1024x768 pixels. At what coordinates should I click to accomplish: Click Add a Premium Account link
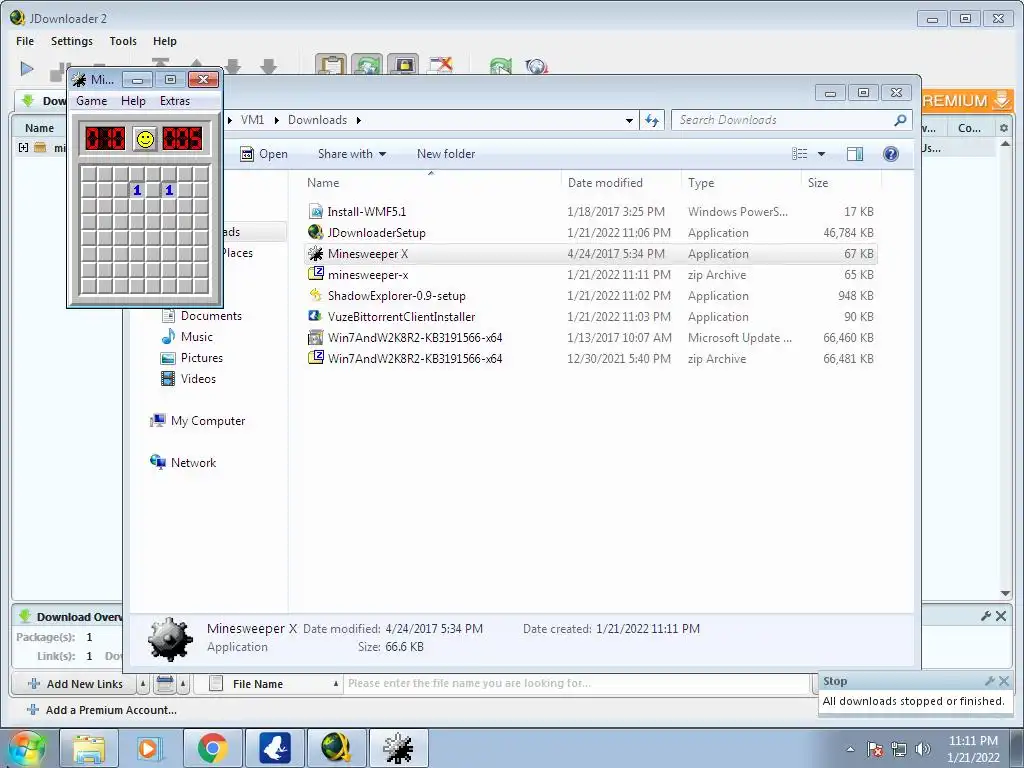point(103,710)
